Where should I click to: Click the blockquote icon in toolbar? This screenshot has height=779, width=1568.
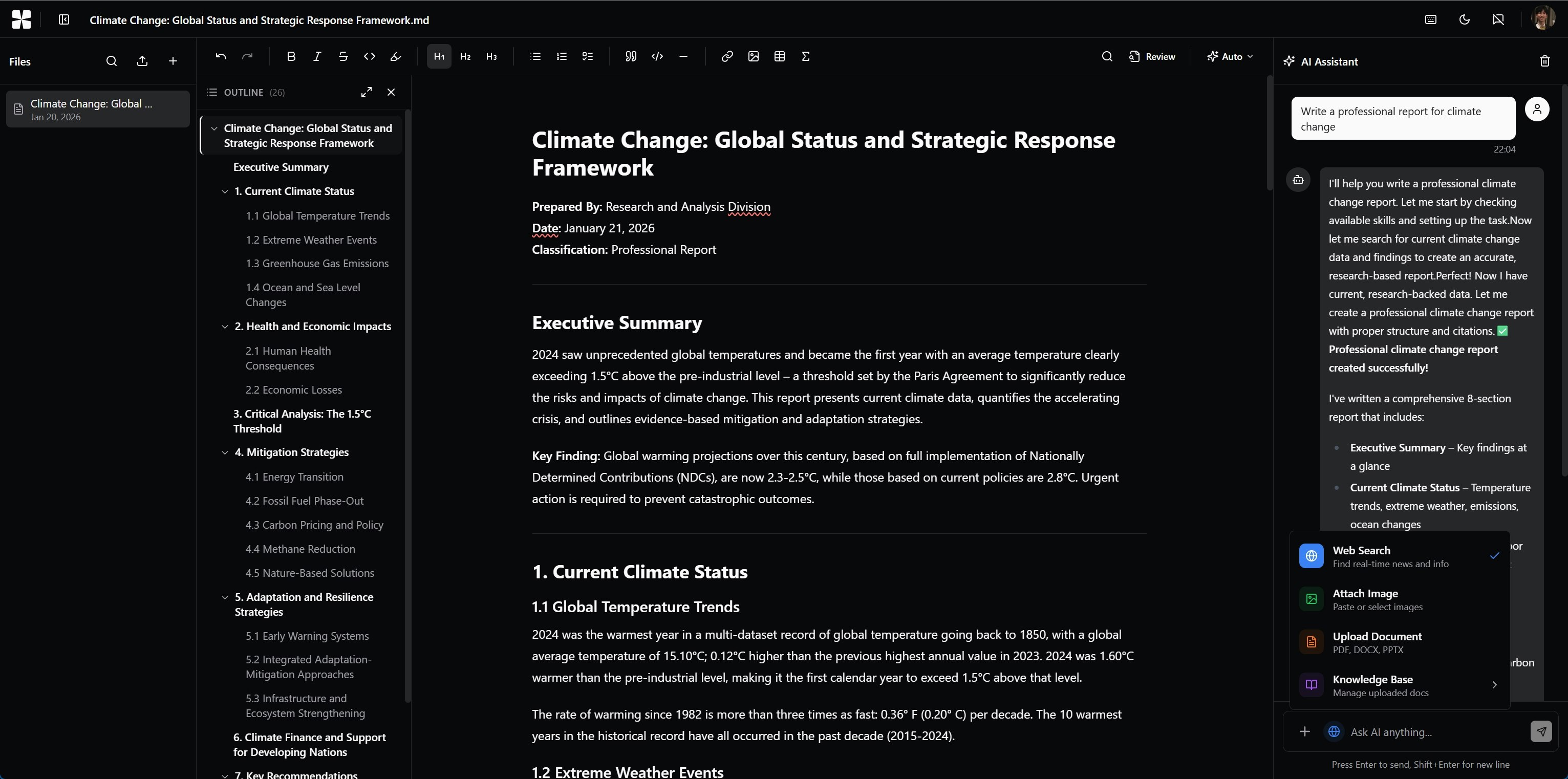[631, 57]
